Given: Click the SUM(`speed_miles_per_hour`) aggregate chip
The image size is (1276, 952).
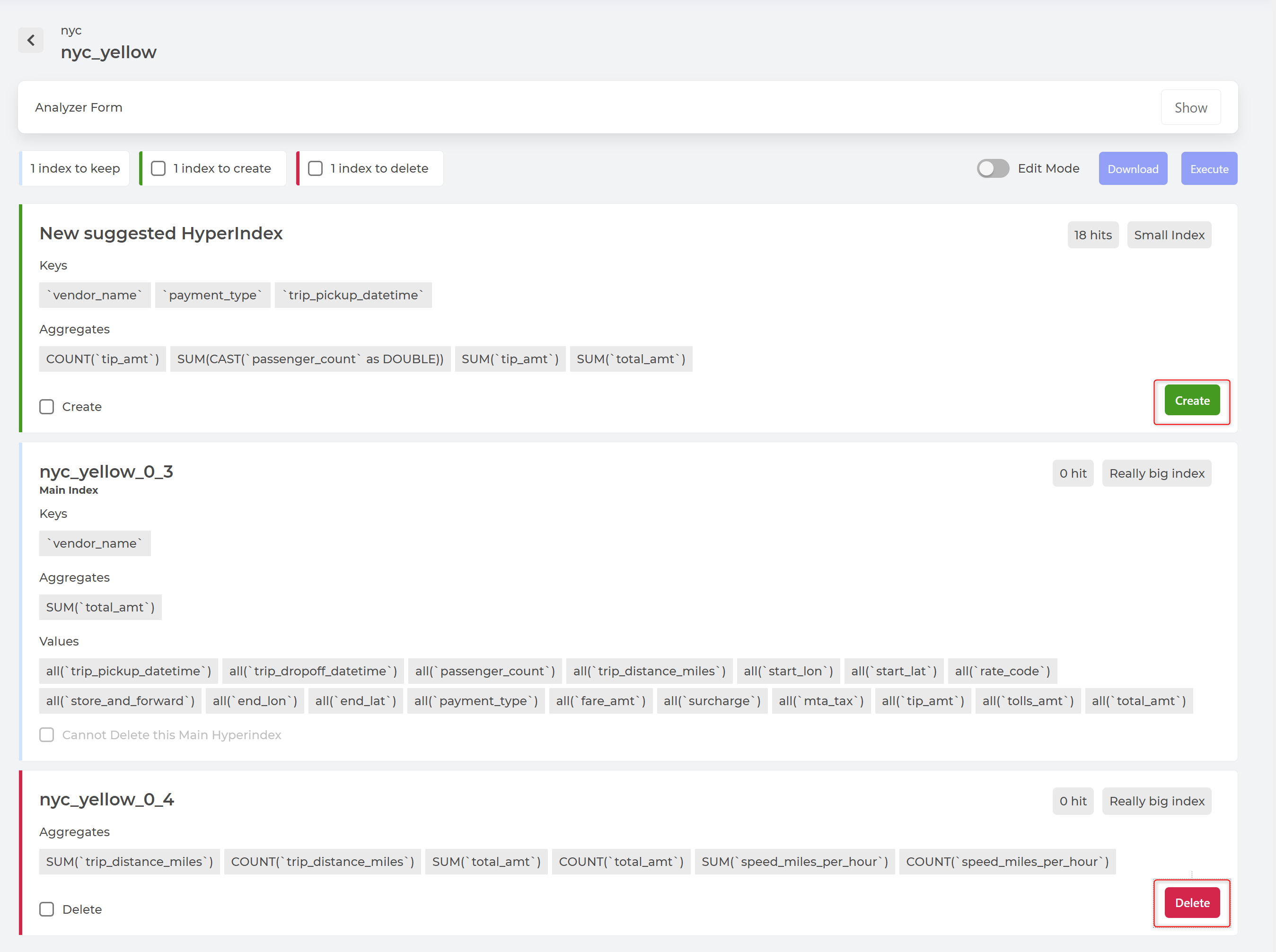Looking at the screenshot, I should [x=795, y=862].
